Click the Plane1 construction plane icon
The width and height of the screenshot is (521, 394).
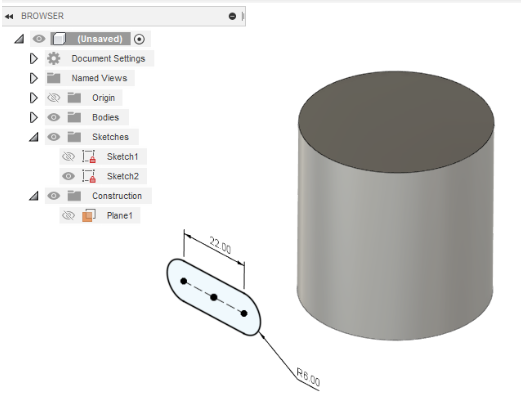pyautogui.click(x=89, y=215)
